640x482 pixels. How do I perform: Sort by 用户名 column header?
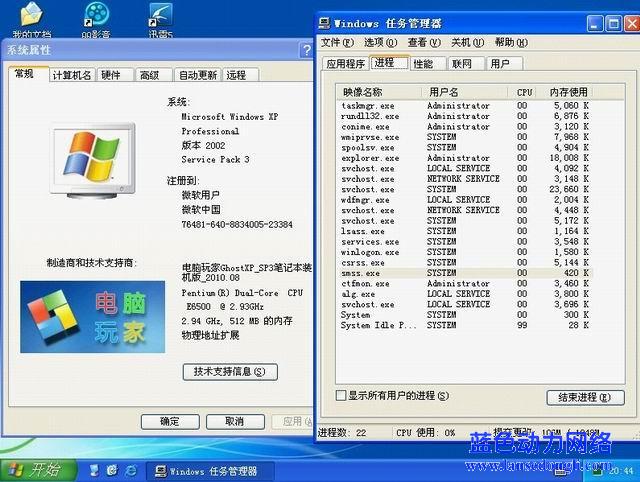pyautogui.click(x=465, y=92)
